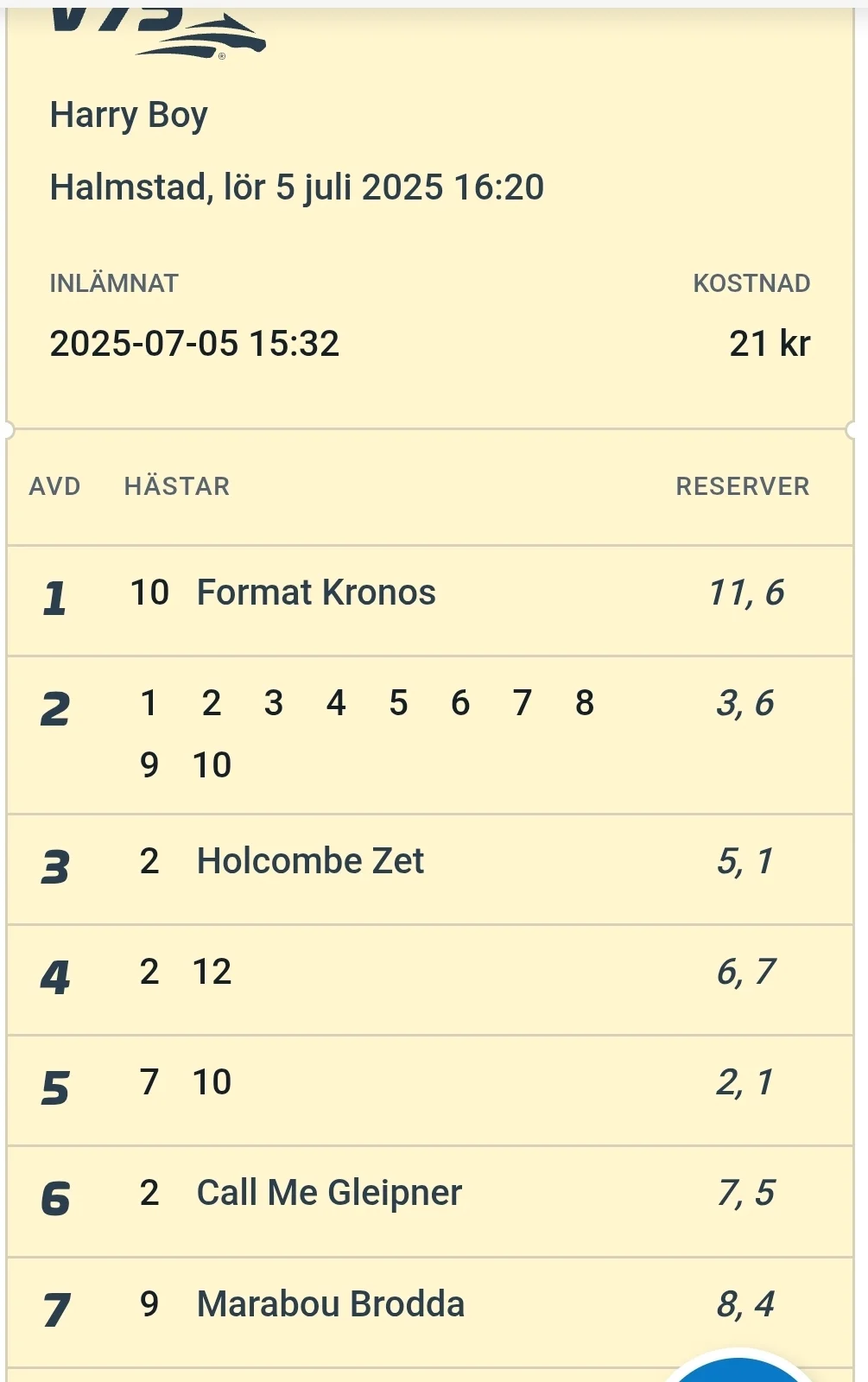Click race number 3 icon

55,866
